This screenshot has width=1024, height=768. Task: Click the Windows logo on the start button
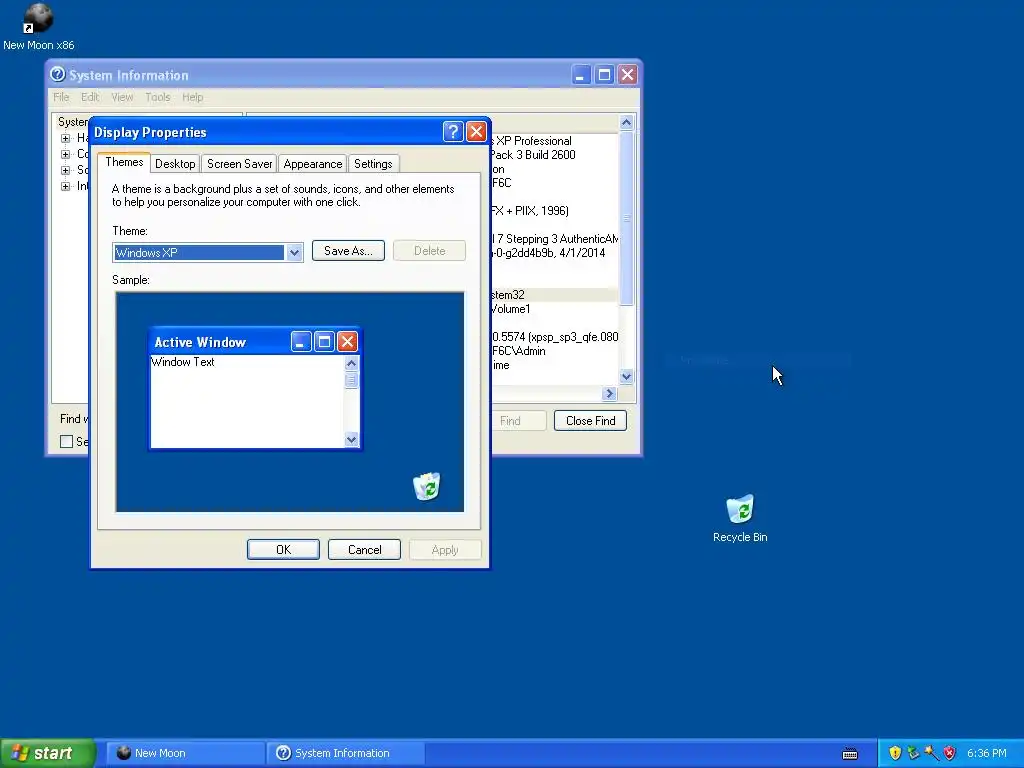click(x=20, y=753)
